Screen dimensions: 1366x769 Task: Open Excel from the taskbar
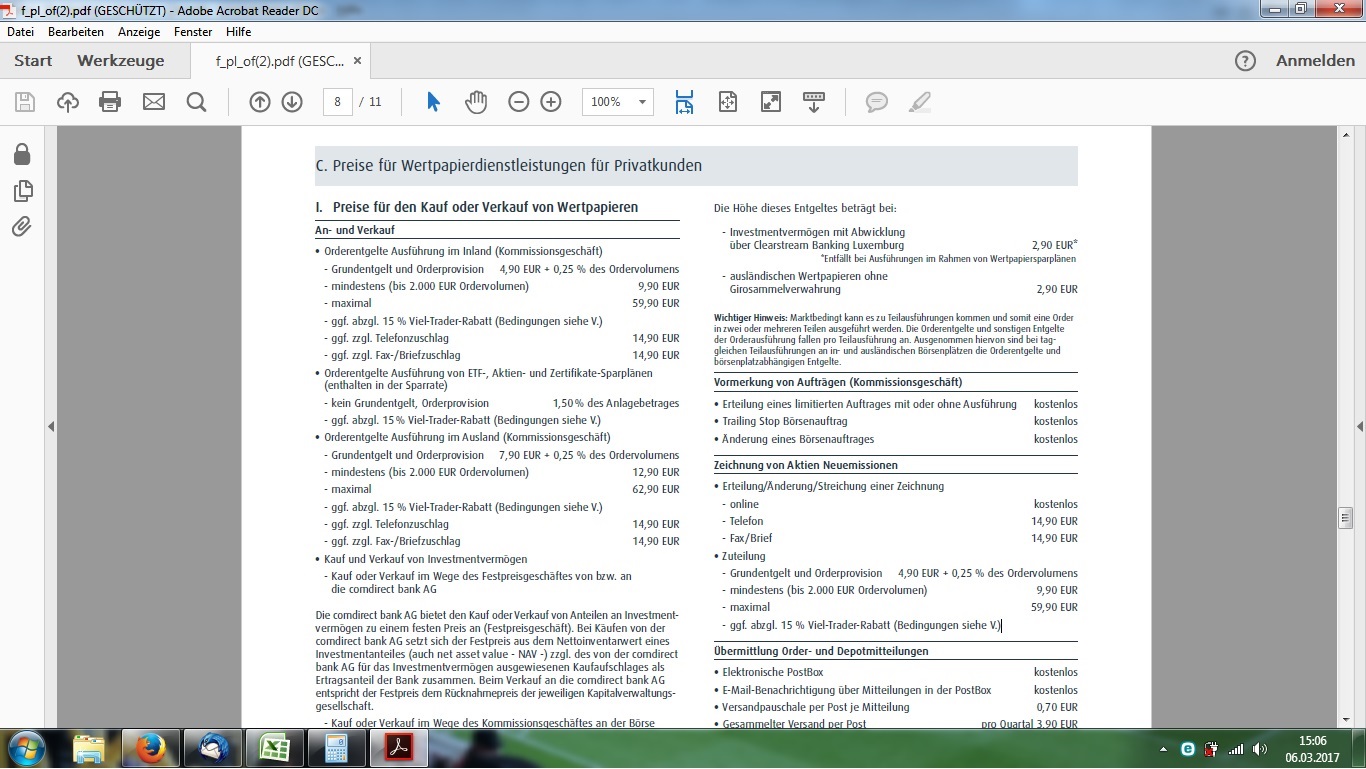coord(274,749)
